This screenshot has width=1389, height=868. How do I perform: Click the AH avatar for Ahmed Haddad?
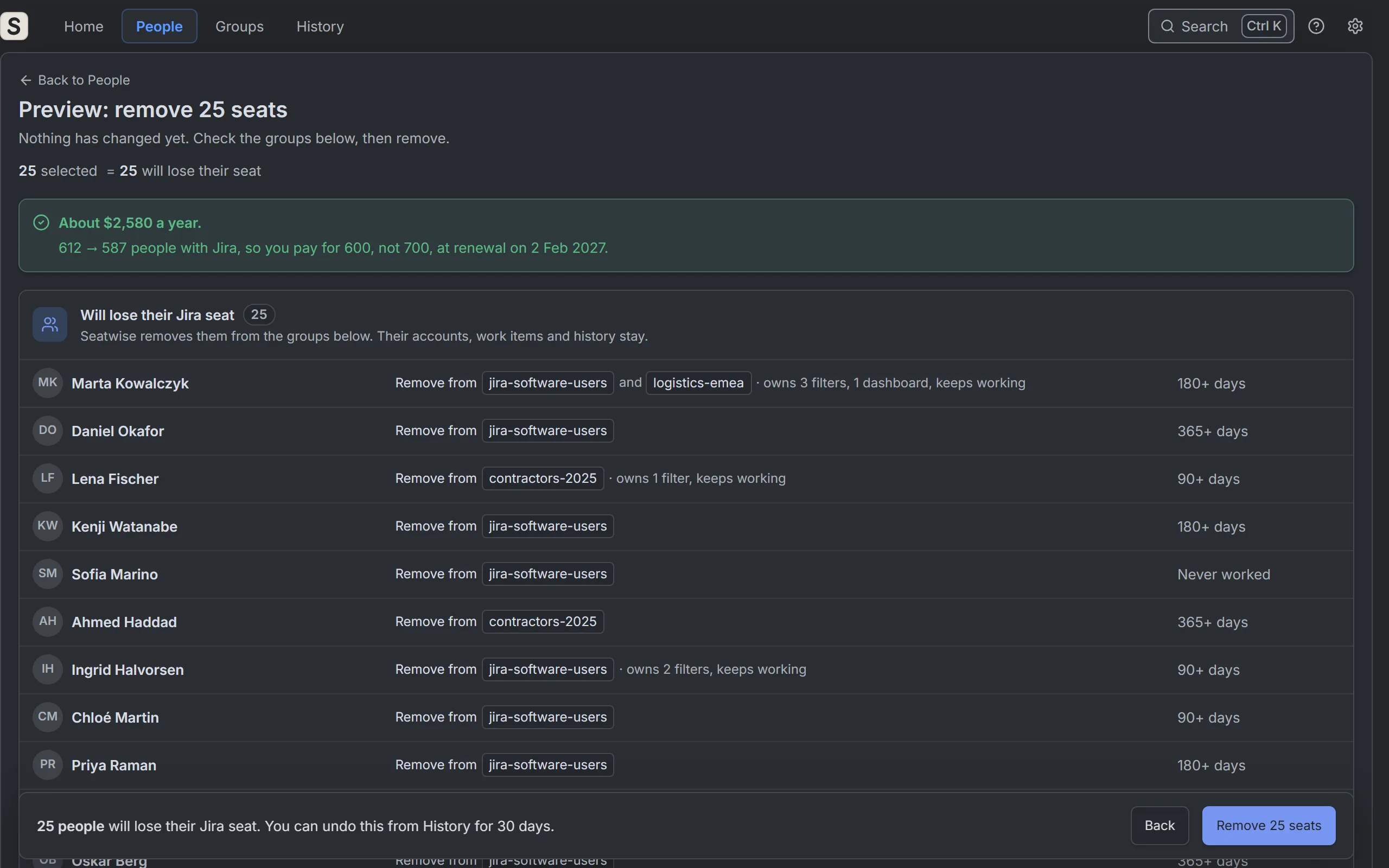pyautogui.click(x=48, y=621)
